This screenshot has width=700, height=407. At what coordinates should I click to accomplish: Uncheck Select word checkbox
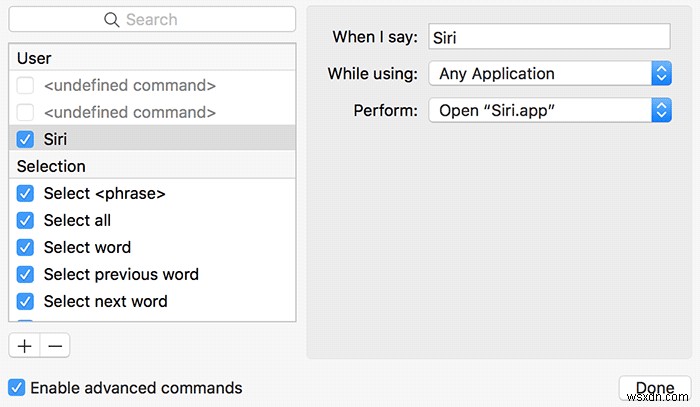(25, 248)
